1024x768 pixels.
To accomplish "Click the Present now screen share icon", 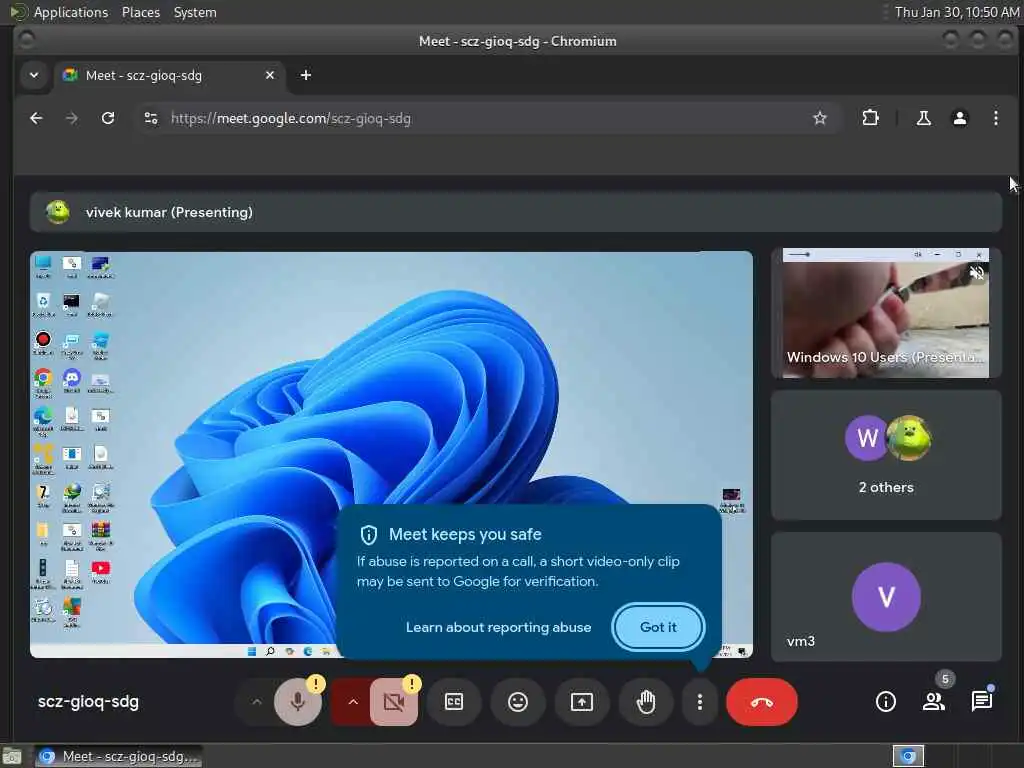I will coord(582,702).
